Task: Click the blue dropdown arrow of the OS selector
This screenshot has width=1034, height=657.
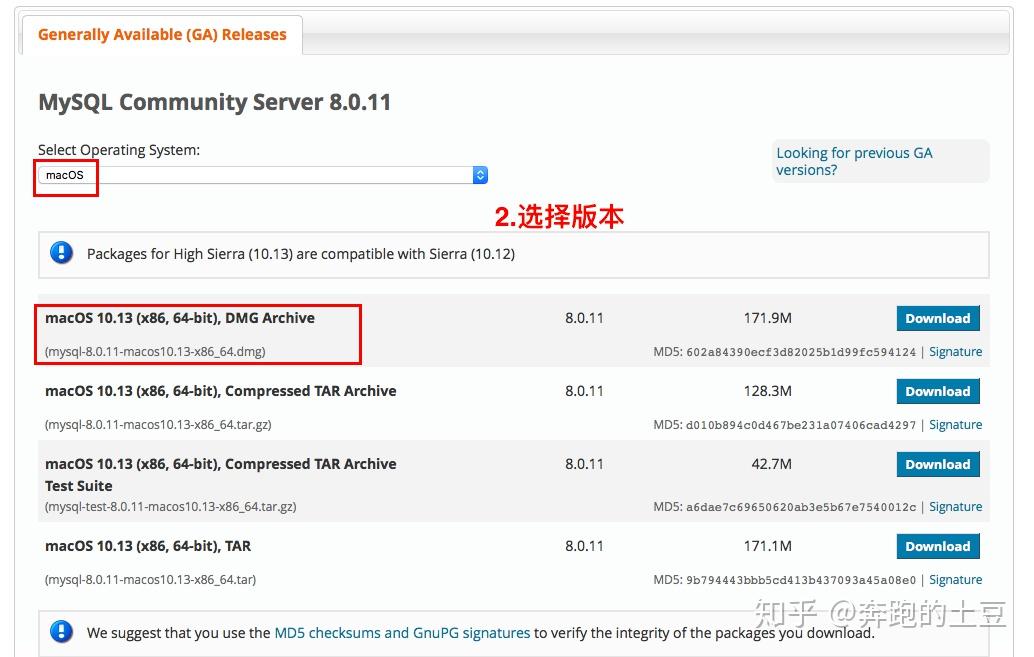Action: point(480,175)
